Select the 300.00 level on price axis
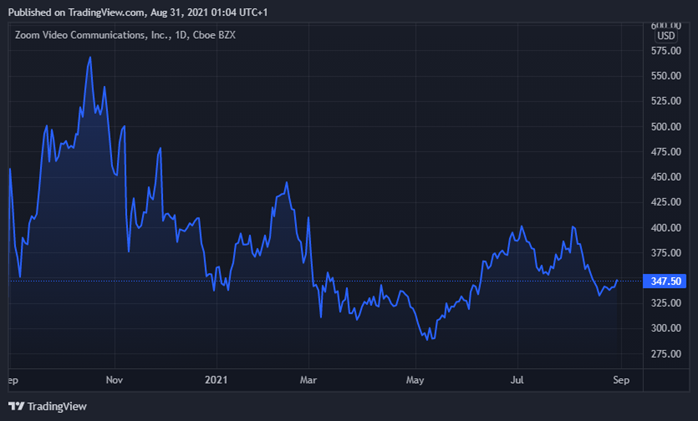Image resolution: width=698 pixels, height=421 pixels. (665, 328)
